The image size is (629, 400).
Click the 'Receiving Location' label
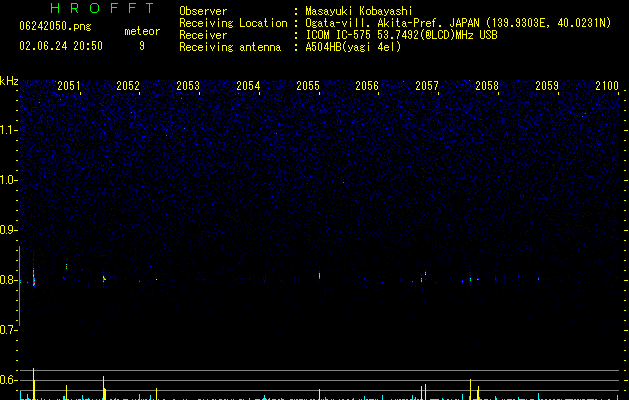click(x=233, y=23)
